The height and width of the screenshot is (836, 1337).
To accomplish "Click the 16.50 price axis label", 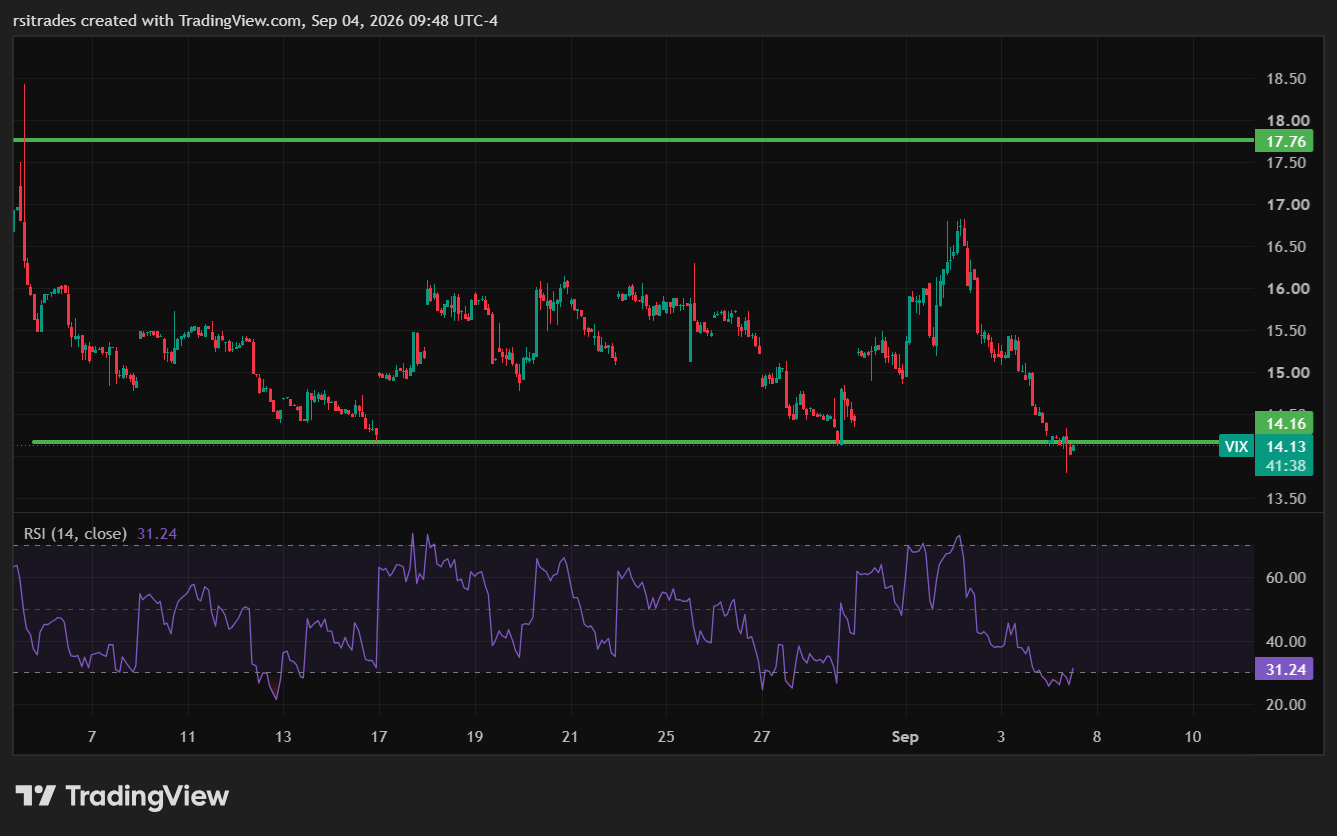I will (x=1287, y=247).
